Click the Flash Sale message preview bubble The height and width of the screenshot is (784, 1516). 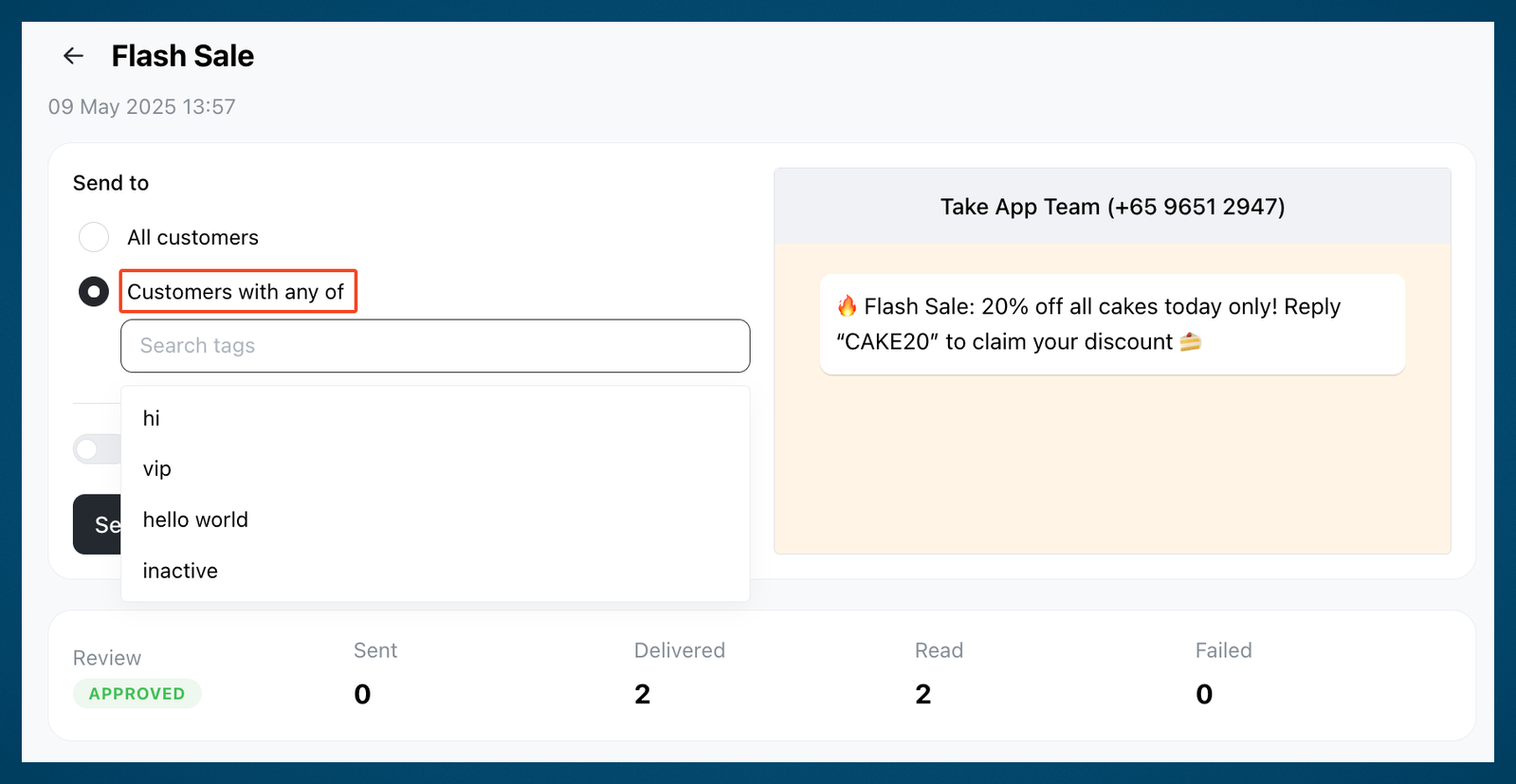click(x=1112, y=324)
